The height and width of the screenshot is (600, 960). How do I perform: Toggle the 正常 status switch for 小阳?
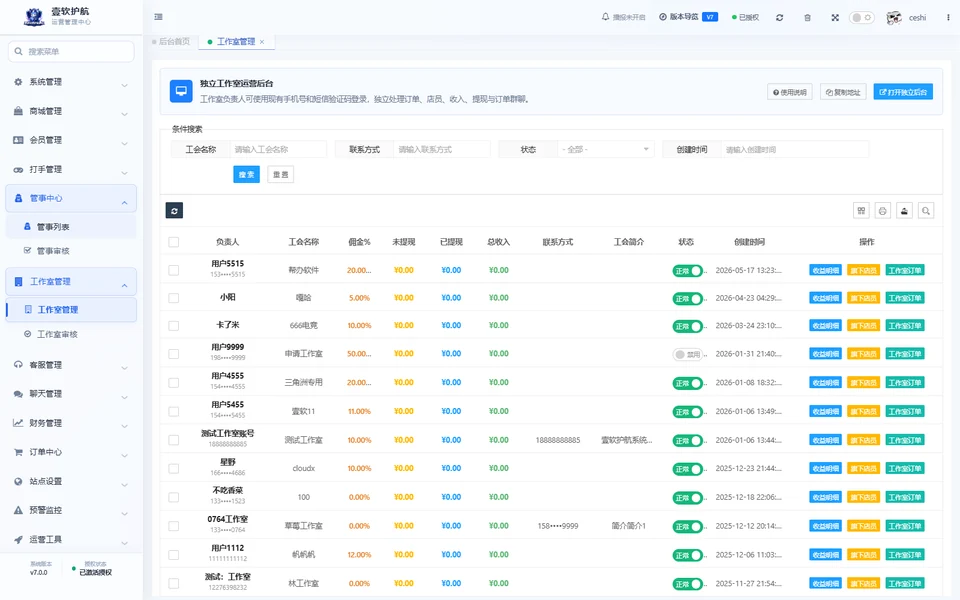pos(688,298)
